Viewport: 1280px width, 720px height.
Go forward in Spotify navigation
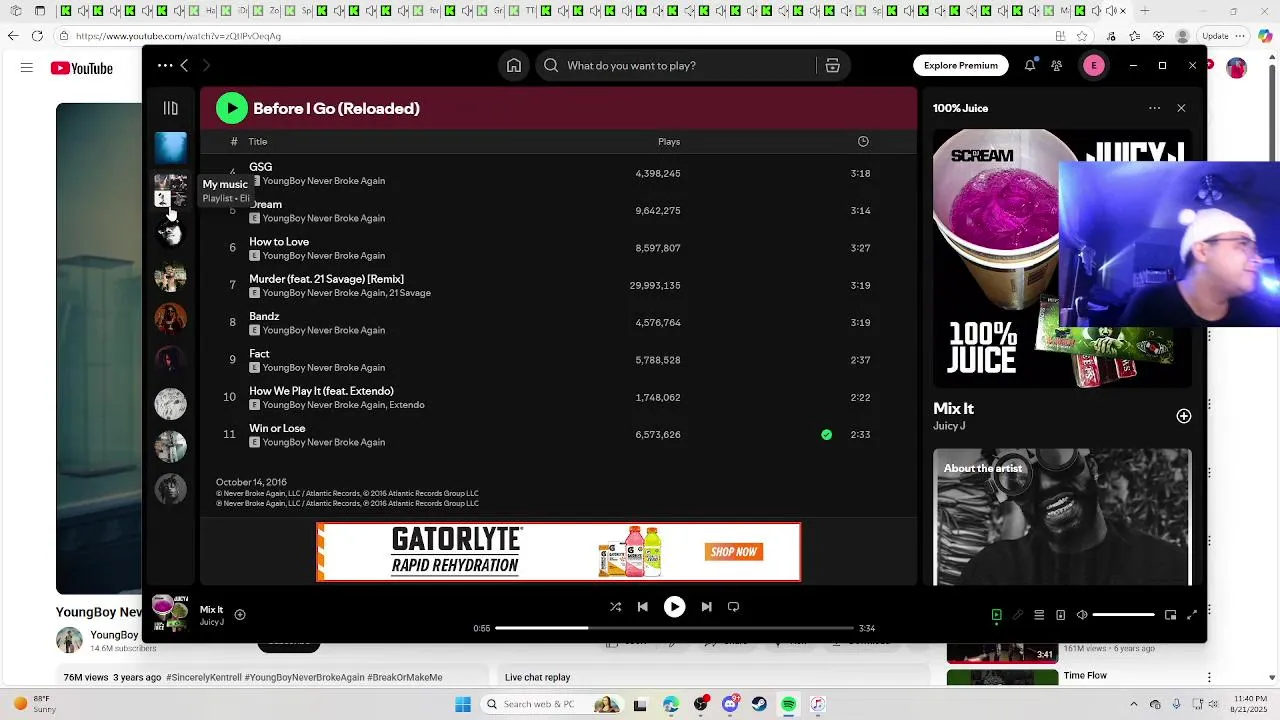[x=206, y=65]
